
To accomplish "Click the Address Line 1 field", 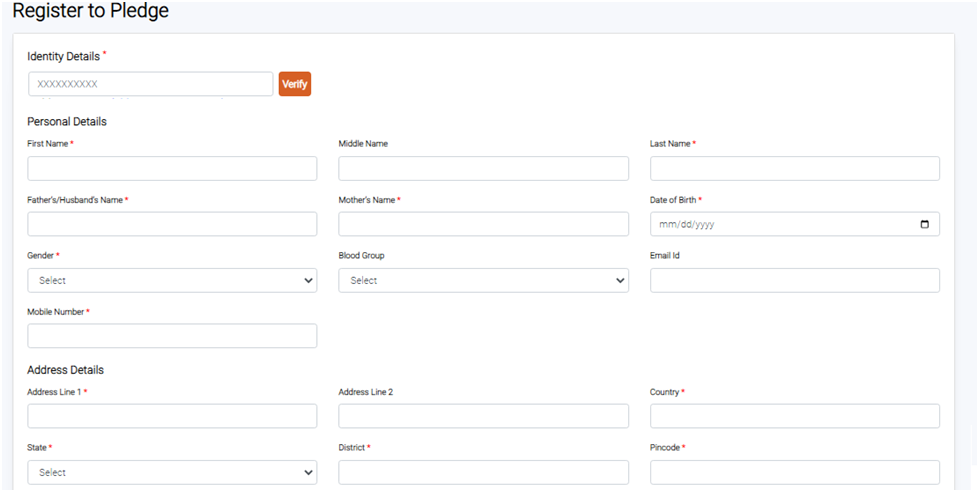I will (172, 416).
